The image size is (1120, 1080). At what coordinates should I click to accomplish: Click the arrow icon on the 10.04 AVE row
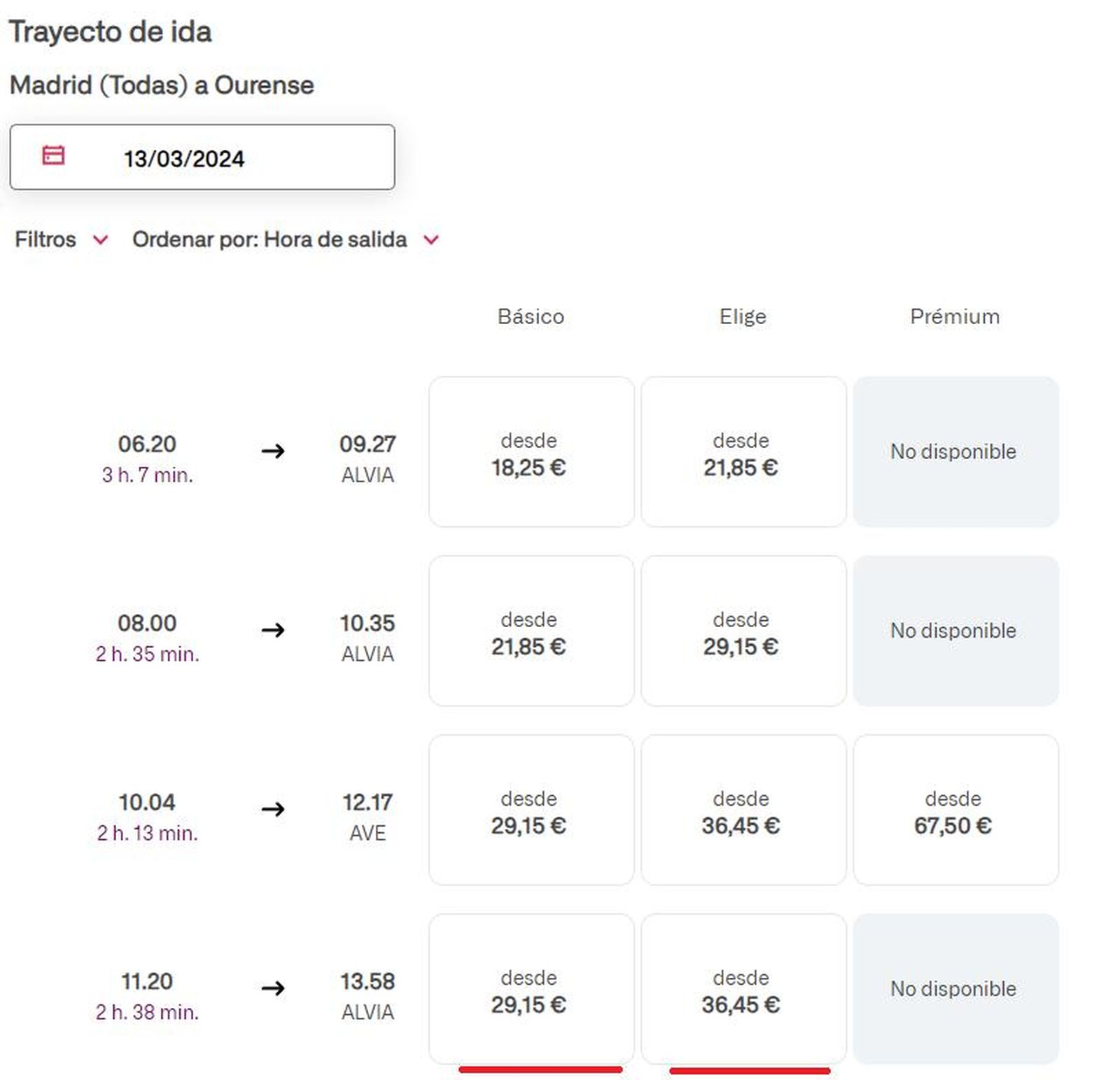click(x=273, y=811)
